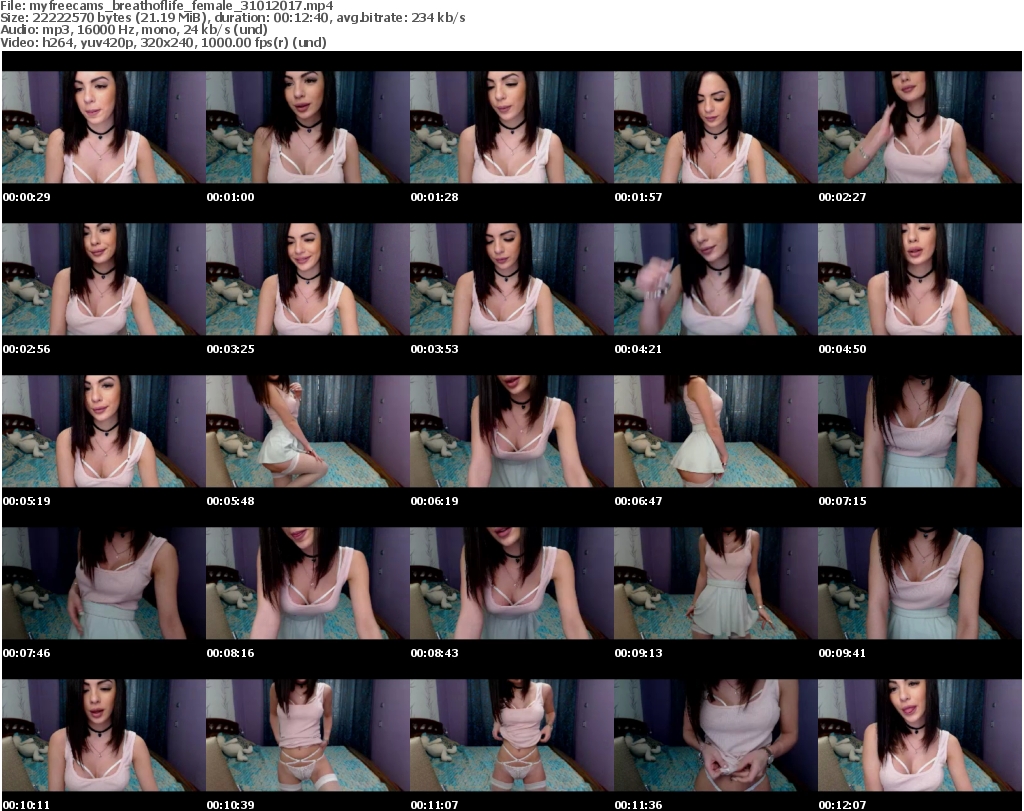Click the timestamp label '00:07:15'

pyautogui.click(x=842, y=501)
